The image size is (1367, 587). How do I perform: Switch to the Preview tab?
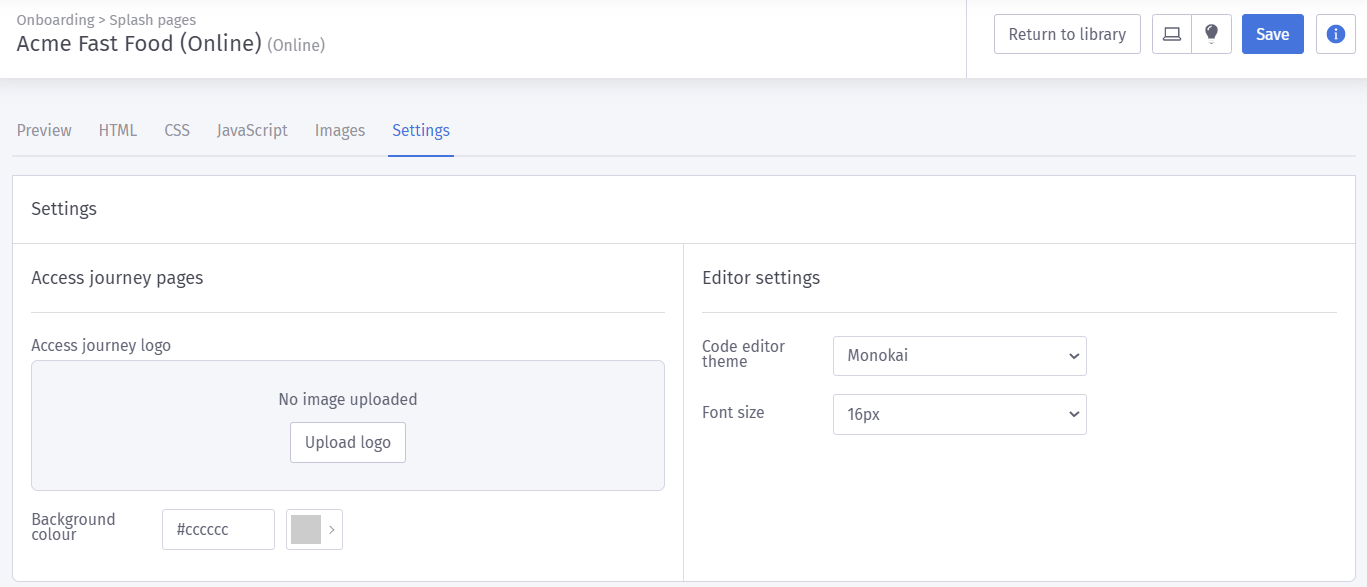pyautogui.click(x=44, y=130)
